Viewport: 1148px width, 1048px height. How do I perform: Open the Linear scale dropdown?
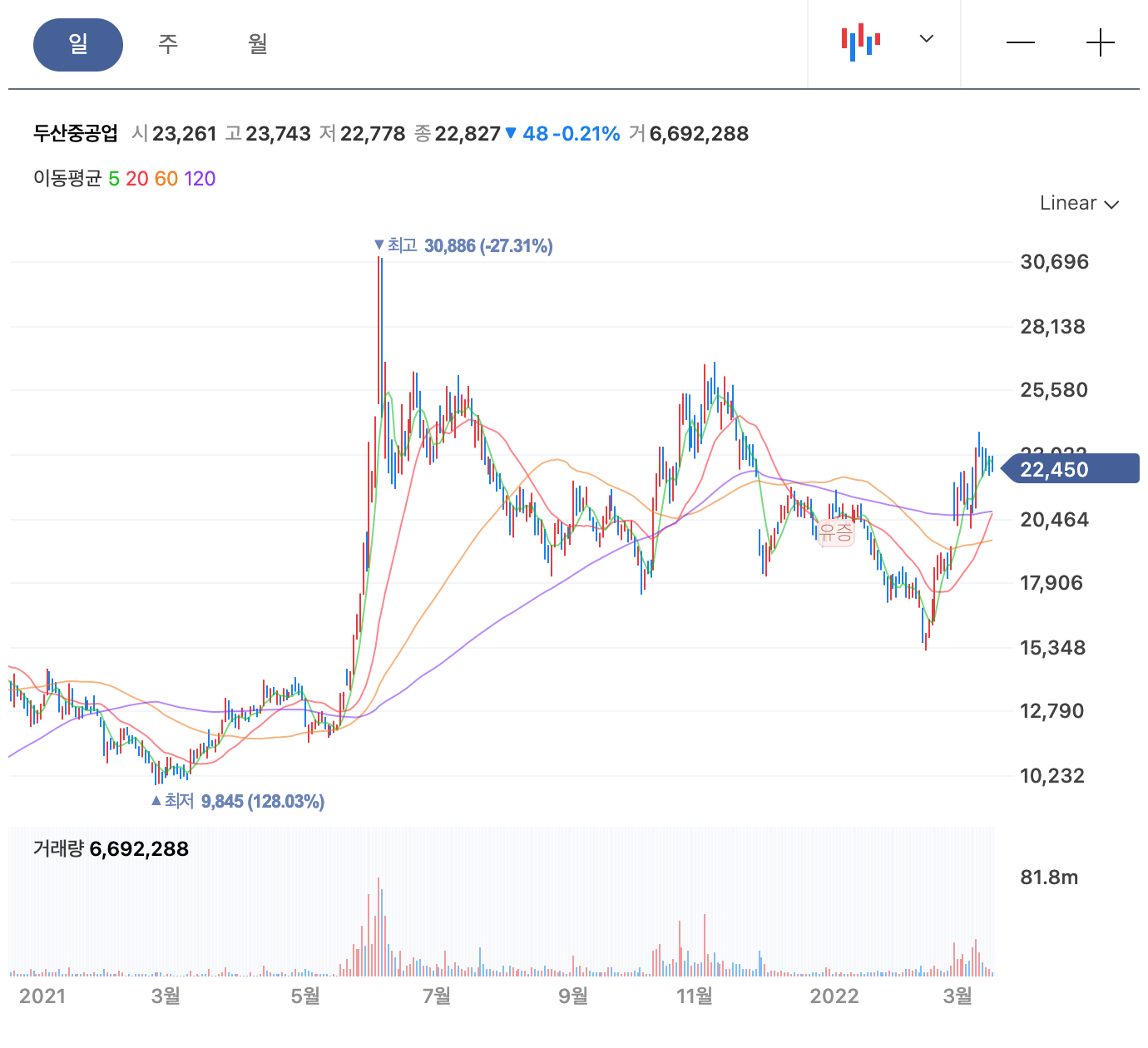[1079, 203]
